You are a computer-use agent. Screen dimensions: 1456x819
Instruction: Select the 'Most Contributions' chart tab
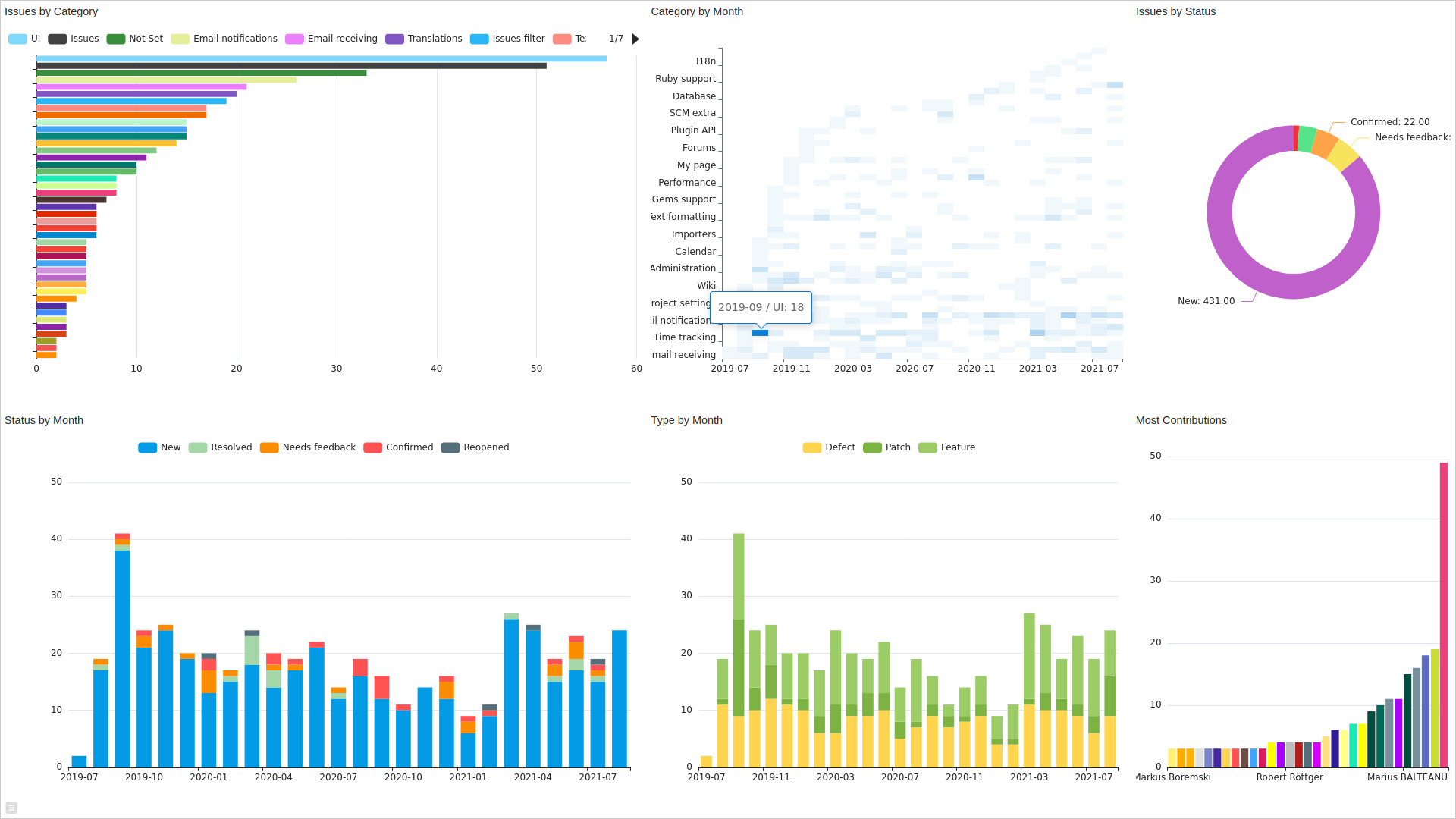tap(1181, 420)
